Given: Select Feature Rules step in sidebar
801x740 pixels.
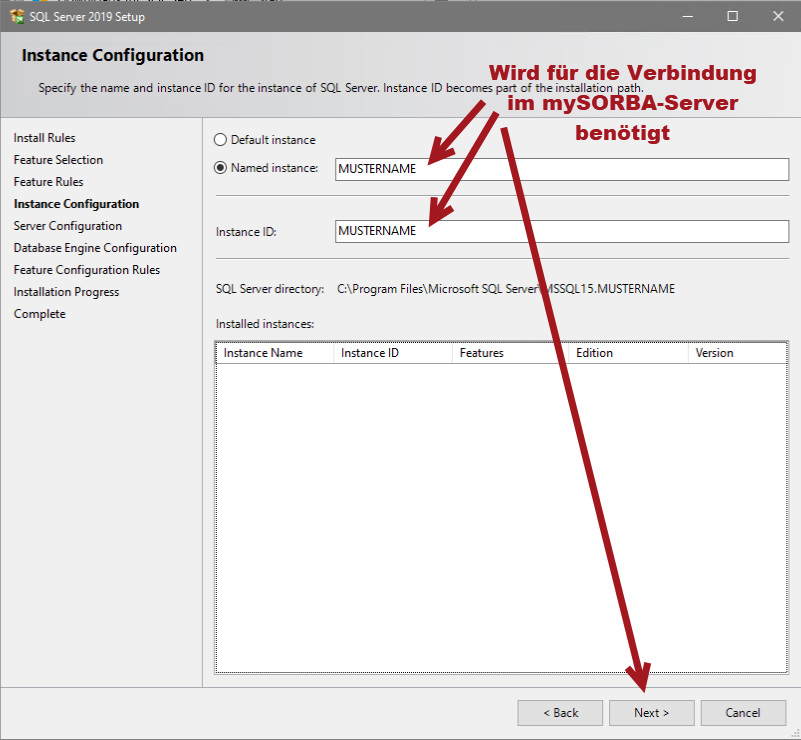Looking at the screenshot, I should pyautogui.click(x=49, y=182).
